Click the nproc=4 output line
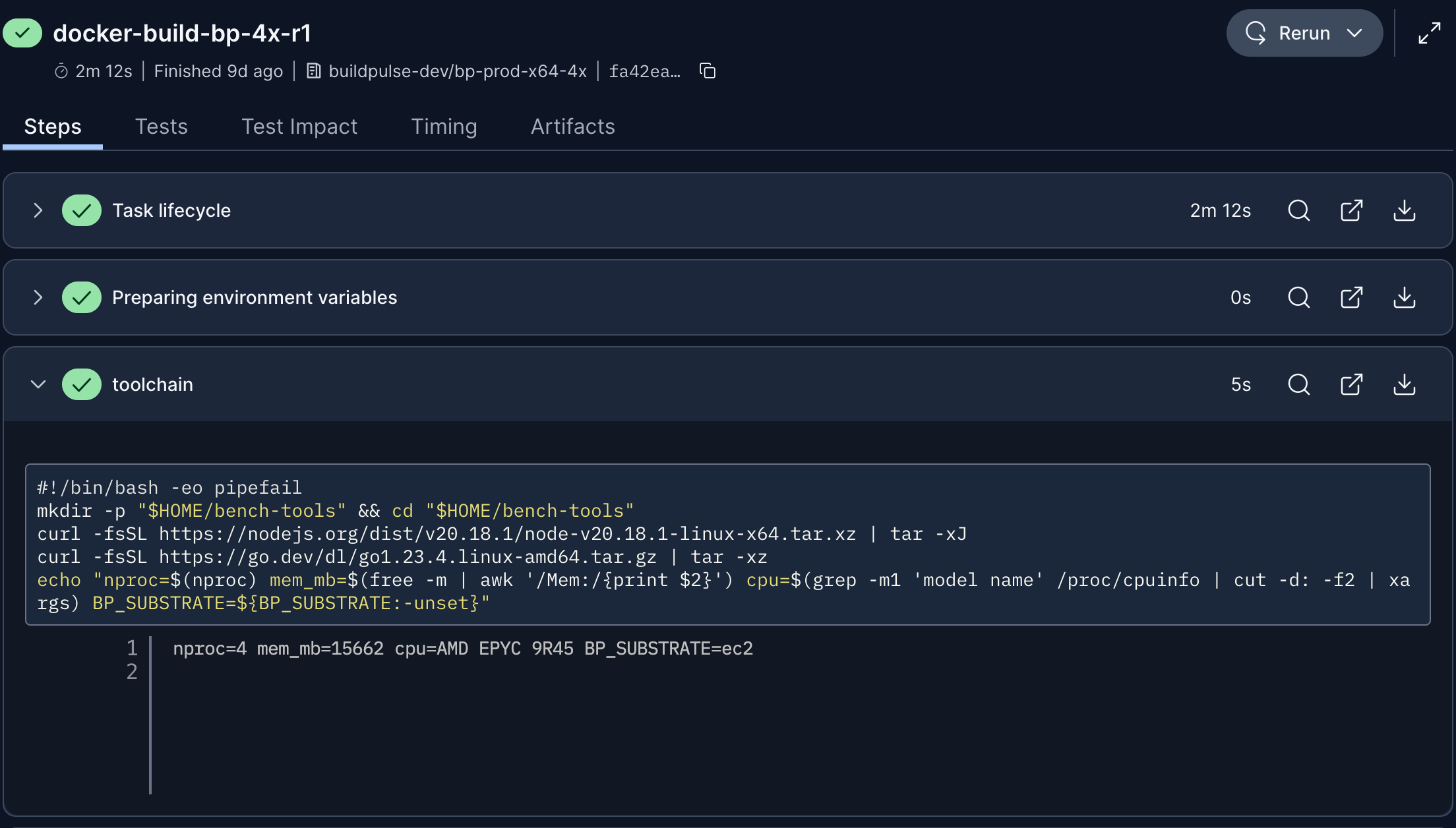Screen dimensions: 1456x828 point(463,649)
